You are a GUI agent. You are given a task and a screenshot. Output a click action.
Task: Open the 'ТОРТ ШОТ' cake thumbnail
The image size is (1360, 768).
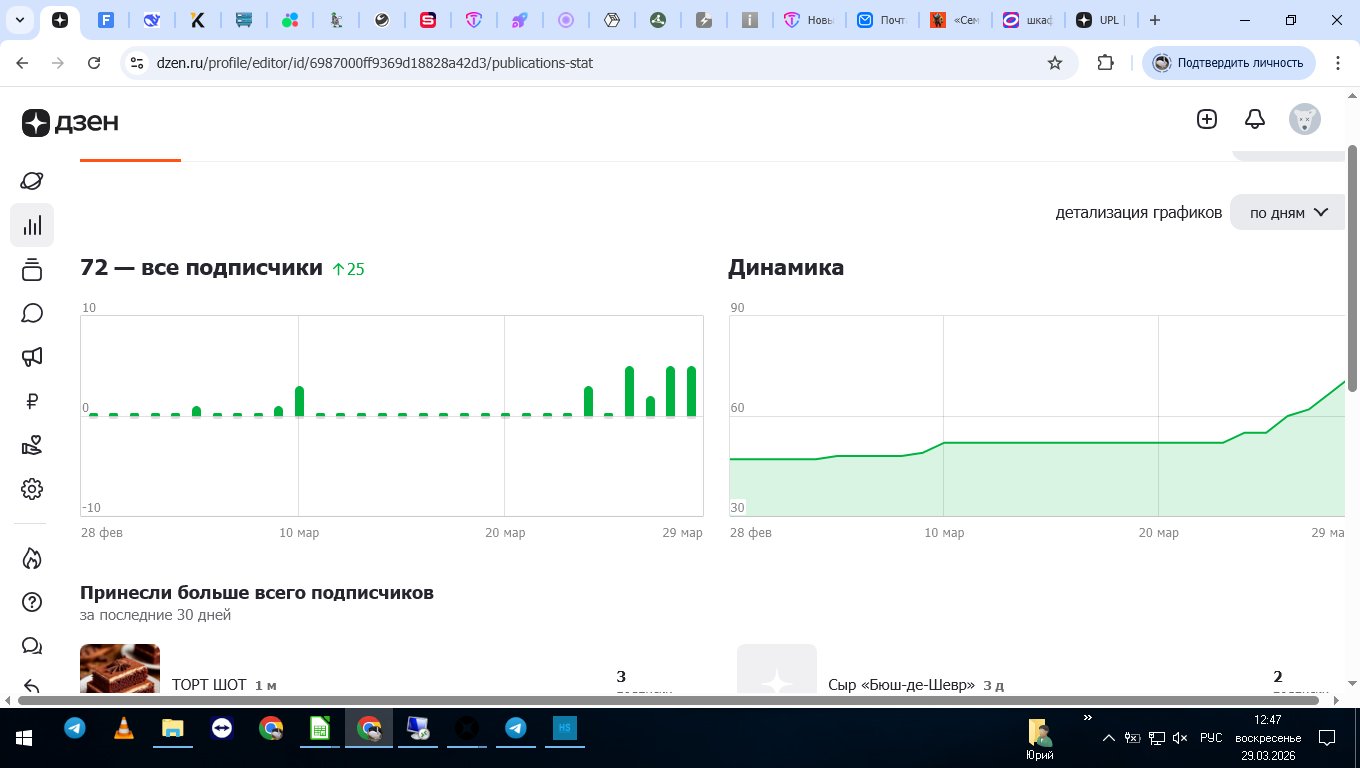(x=120, y=668)
